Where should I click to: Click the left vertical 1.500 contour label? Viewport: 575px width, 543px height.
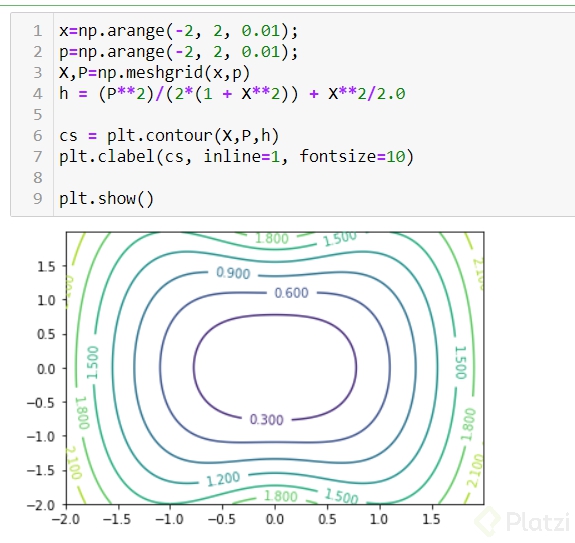[92, 362]
